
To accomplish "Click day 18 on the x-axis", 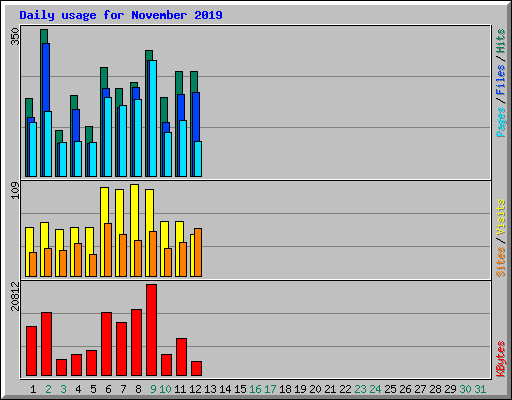I will pos(285,389).
